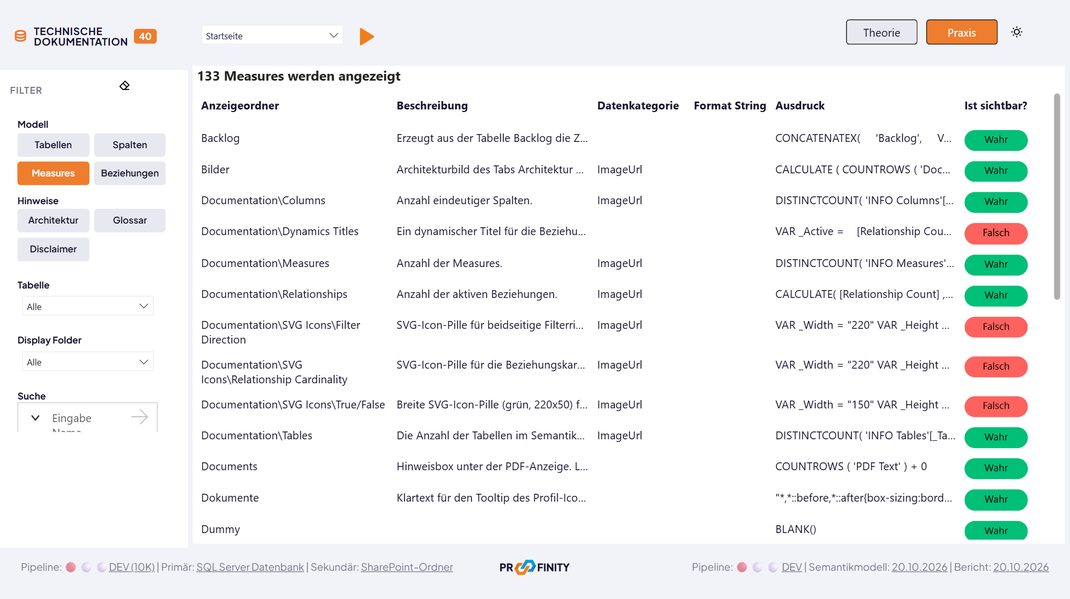Click 'Anzahl der aktiven Beziehungen.' description
The width and height of the screenshot is (1070, 599).
[x=477, y=294]
